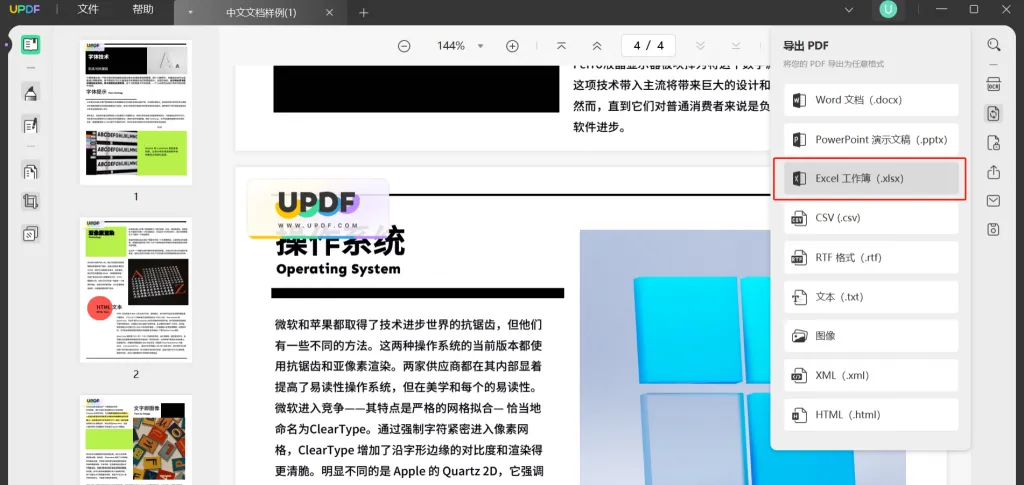The height and width of the screenshot is (485, 1024).
Task: Export as 图像 image format
Action: tap(871, 336)
